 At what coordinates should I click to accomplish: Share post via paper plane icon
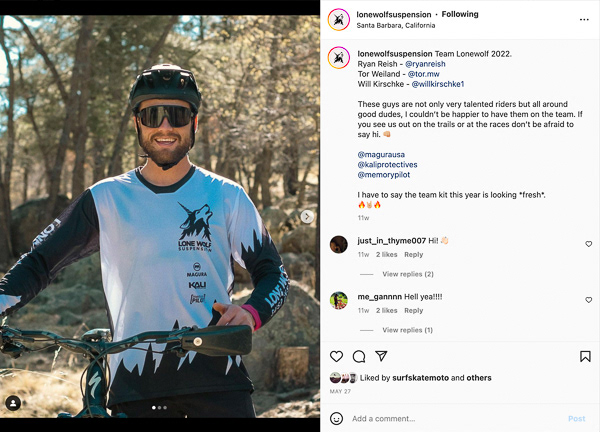(x=381, y=356)
